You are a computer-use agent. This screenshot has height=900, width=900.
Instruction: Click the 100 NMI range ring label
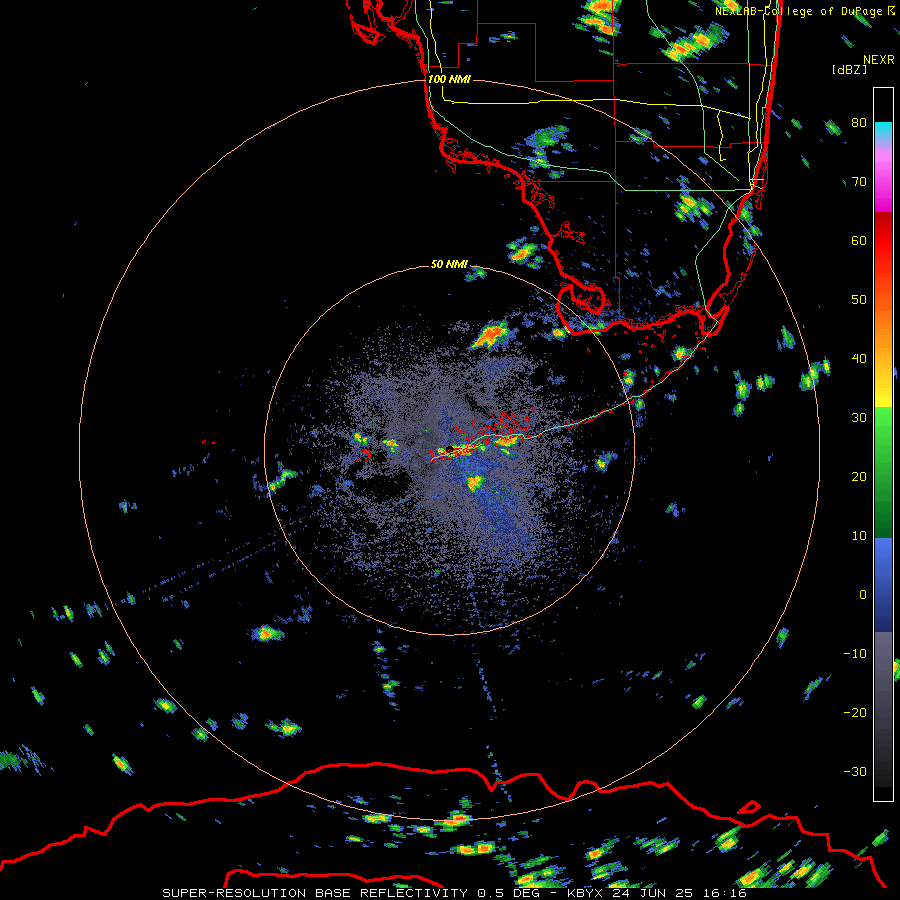[449, 79]
